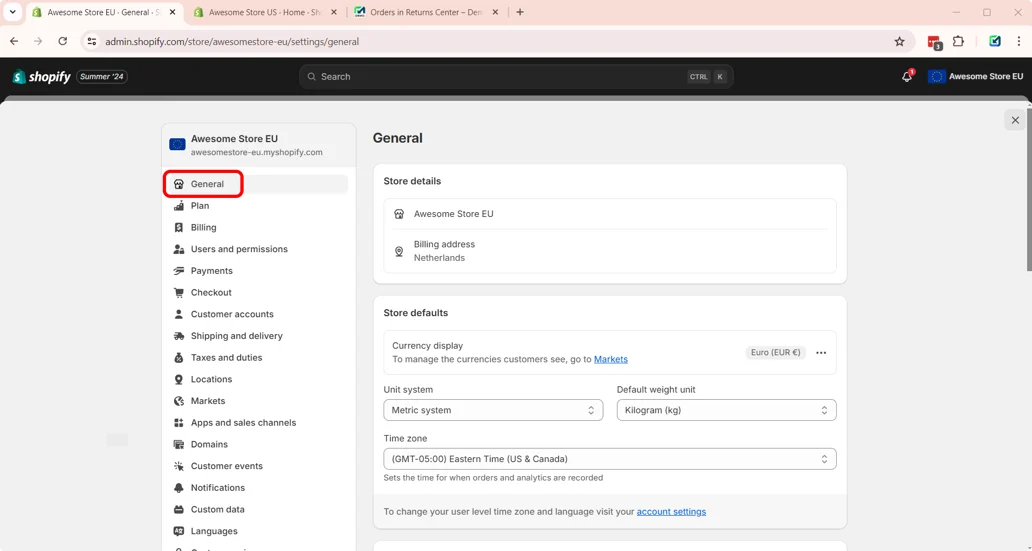The width and height of the screenshot is (1032, 551).
Task: Open the tab search dropdown arrow
Action: pos(12,12)
